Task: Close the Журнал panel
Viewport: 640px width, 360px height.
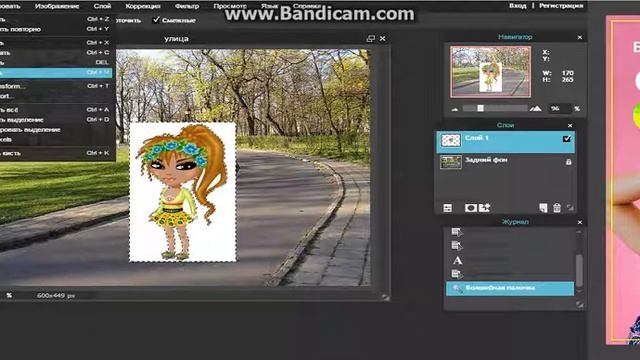Action: coord(580,222)
